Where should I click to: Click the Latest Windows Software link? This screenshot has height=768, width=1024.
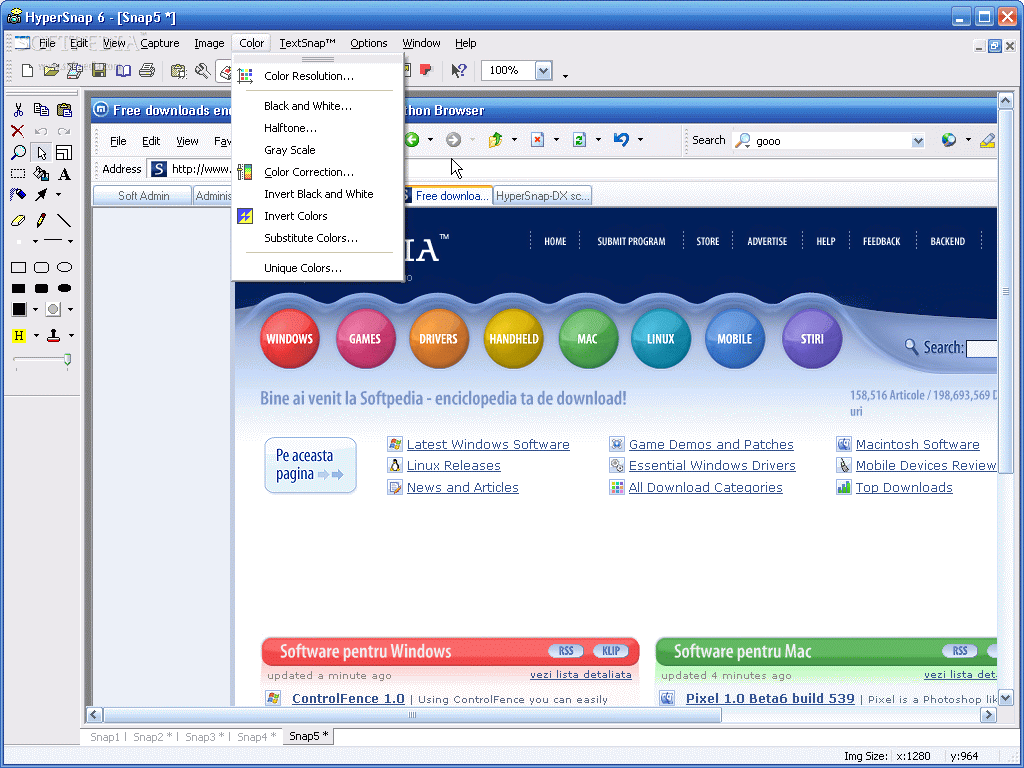tap(488, 445)
